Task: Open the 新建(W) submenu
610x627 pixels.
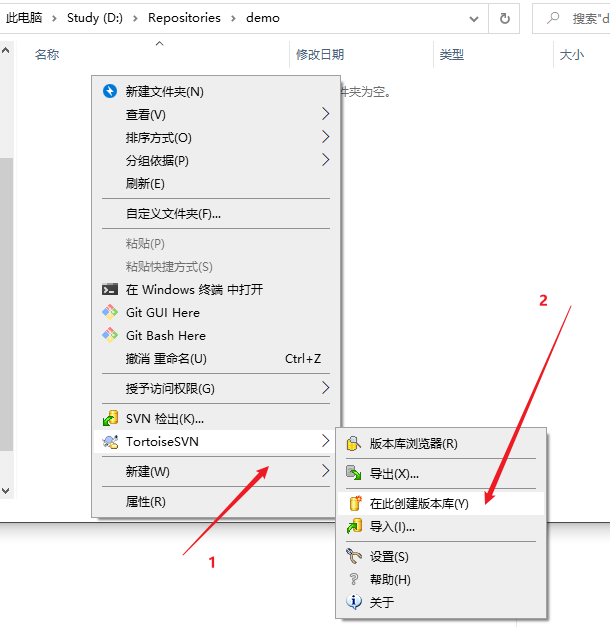Action: click(x=216, y=471)
